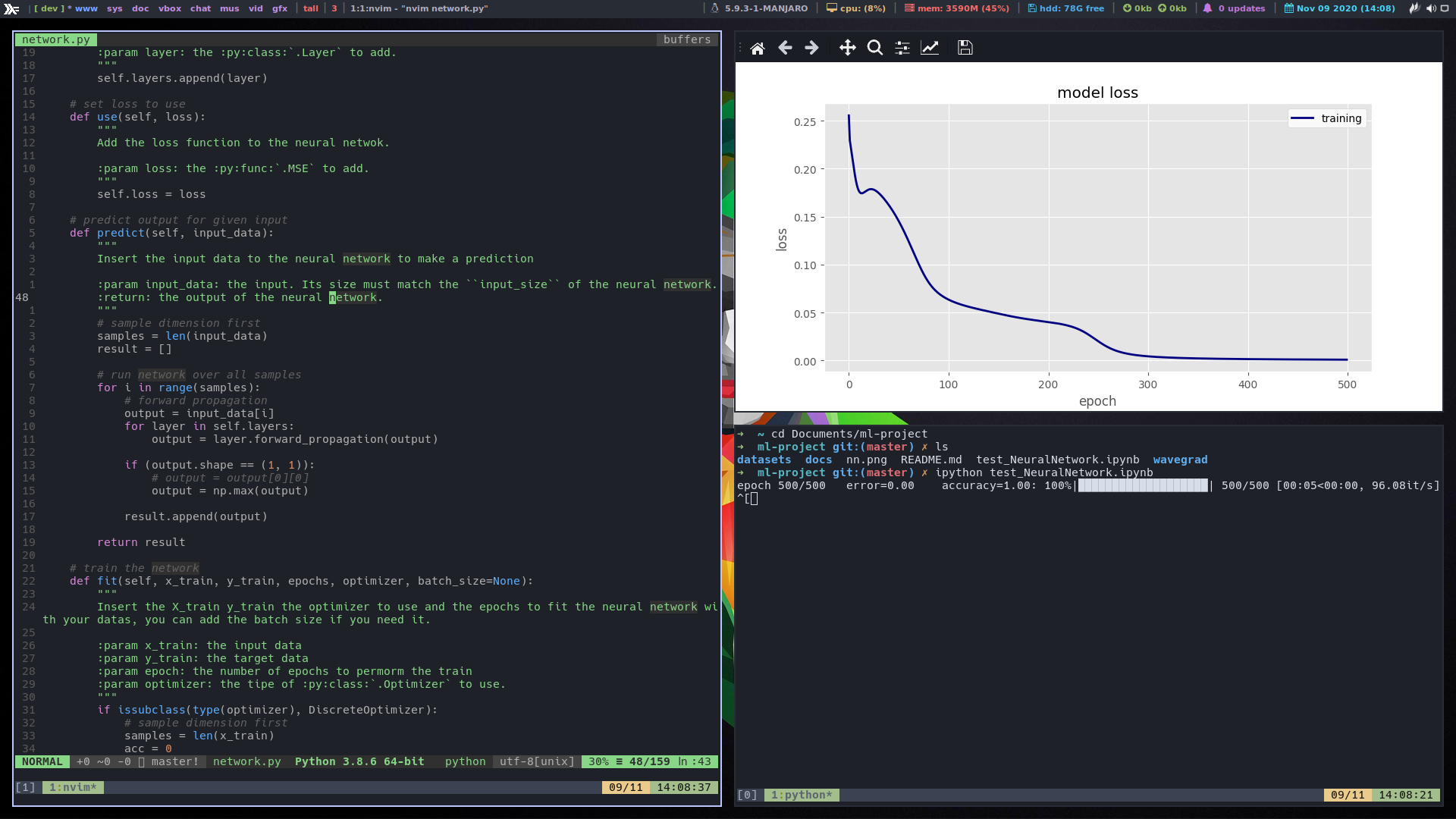Open the Configure subplots sliders icon
The width and height of the screenshot is (1456, 819).
coord(902,48)
